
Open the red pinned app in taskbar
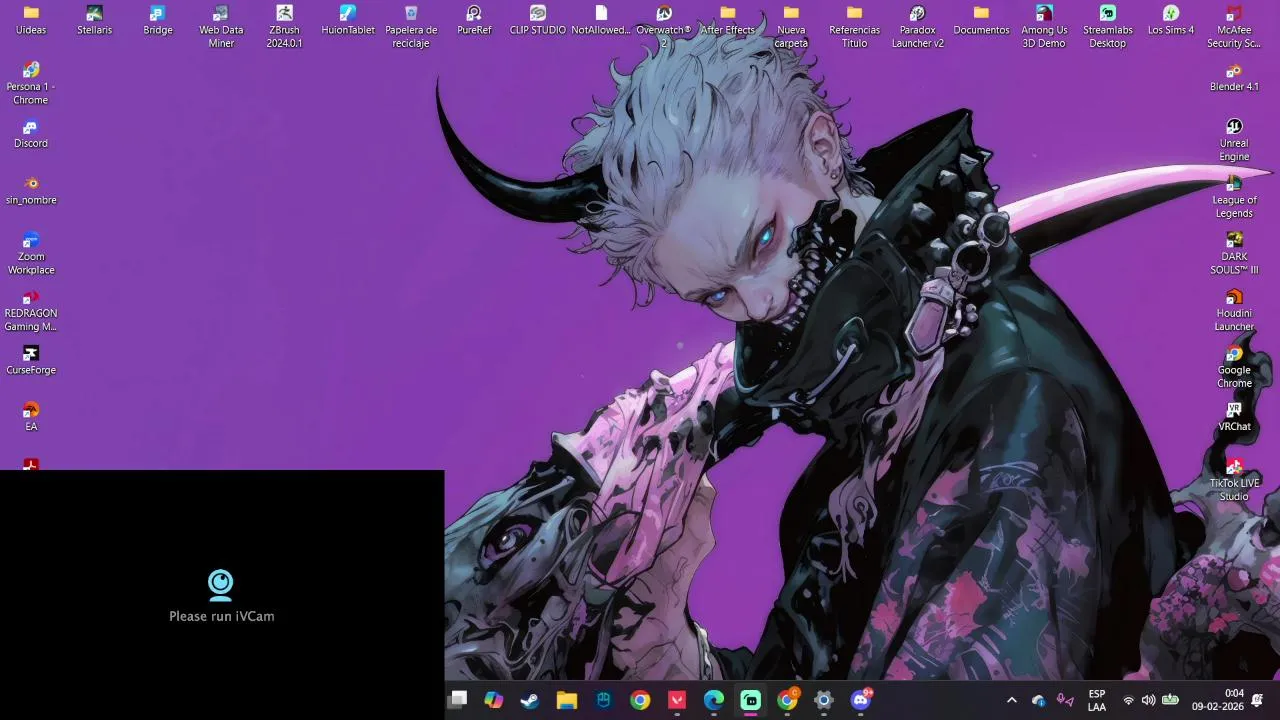coord(677,700)
